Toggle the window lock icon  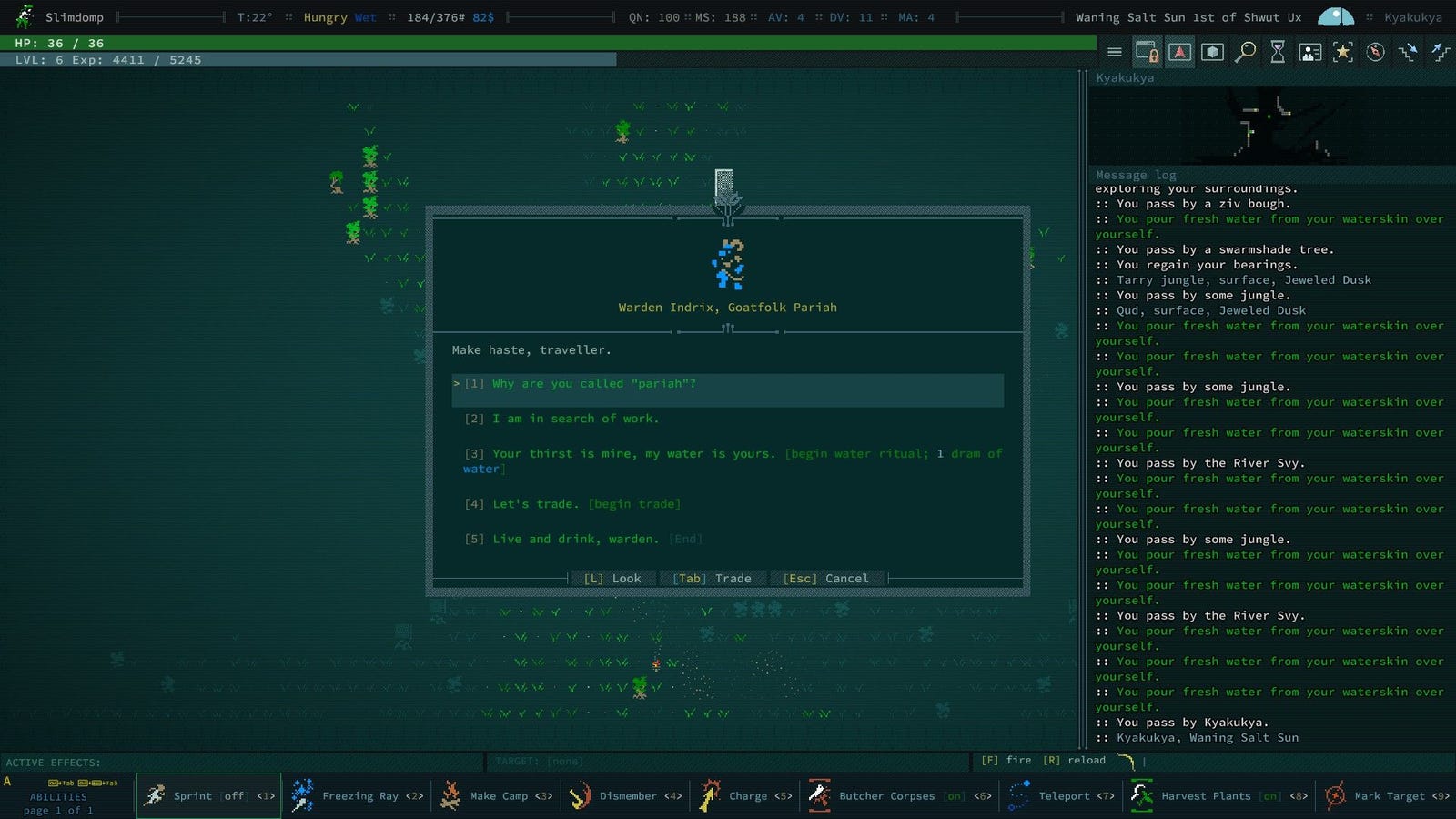click(x=1147, y=52)
